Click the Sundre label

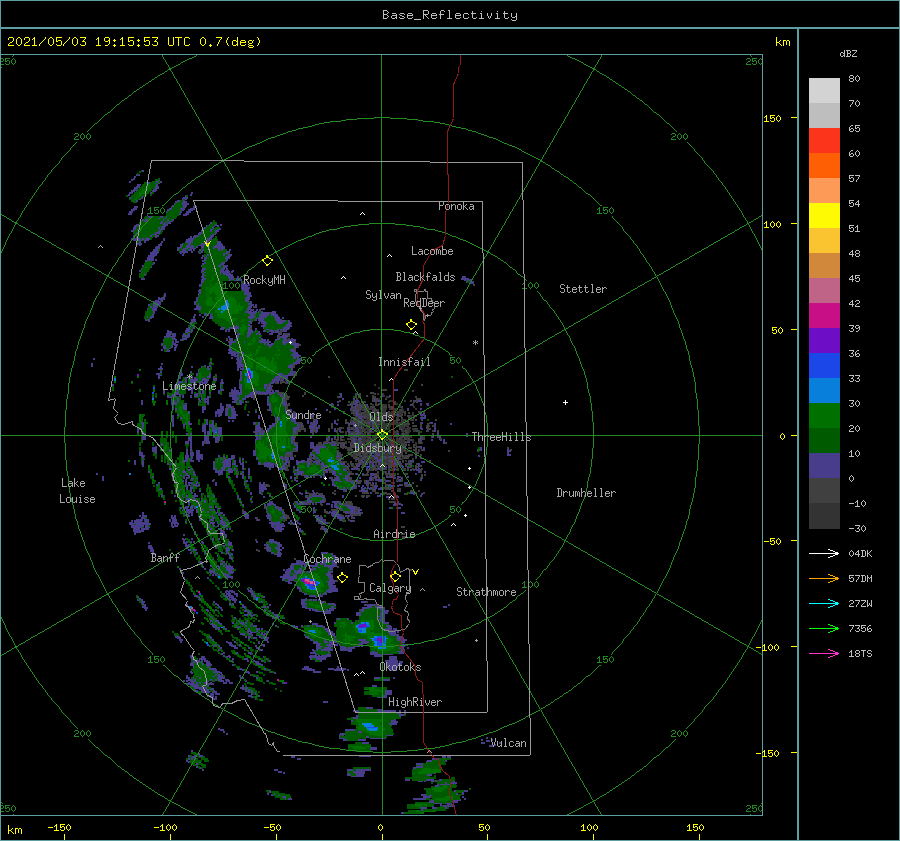coord(304,414)
